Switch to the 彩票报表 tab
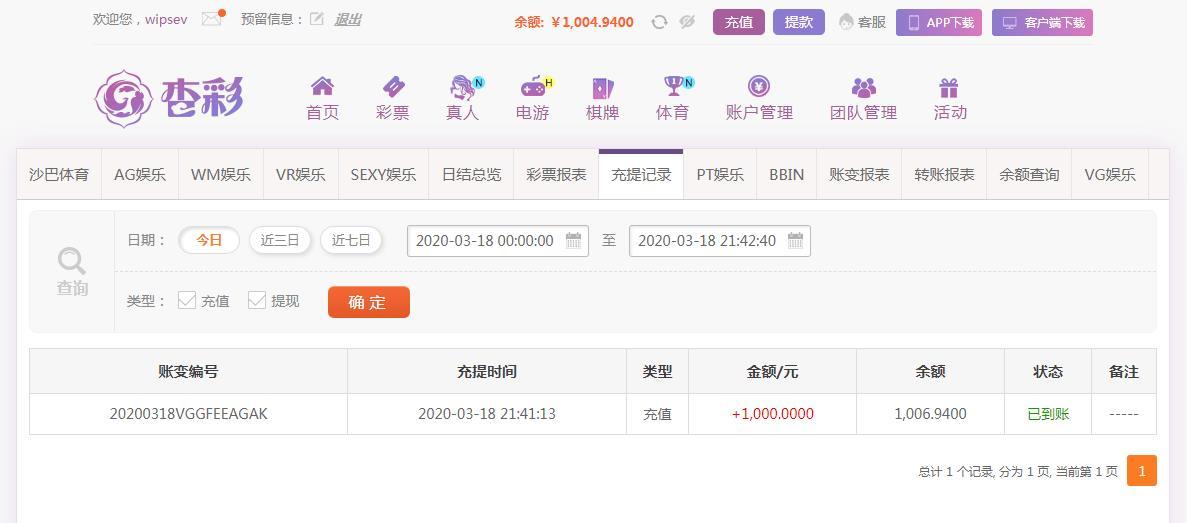This screenshot has width=1187, height=523. [556, 175]
